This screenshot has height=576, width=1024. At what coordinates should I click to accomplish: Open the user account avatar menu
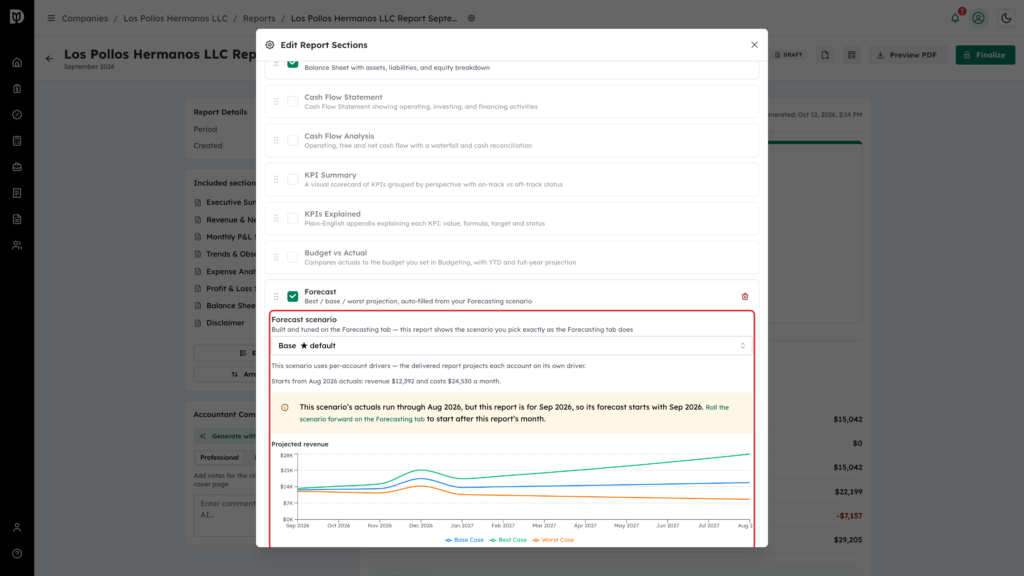pyautogui.click(x=978, y=18)
